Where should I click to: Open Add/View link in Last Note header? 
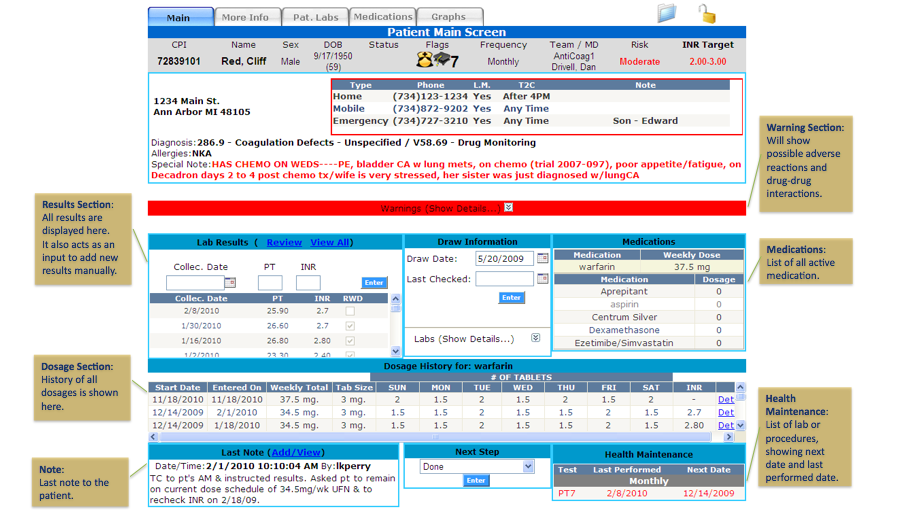tap(296, 453)
